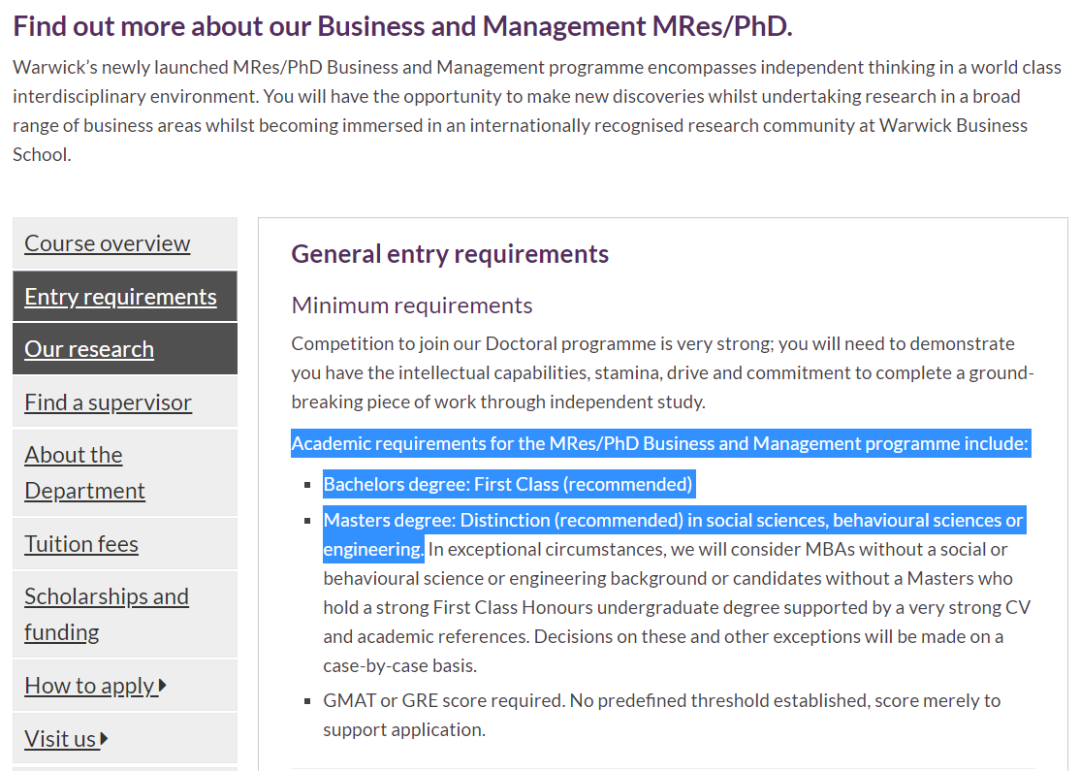1080x771 pixels.
Task: Open Scholarships and funding page
Action: point(106,614)
